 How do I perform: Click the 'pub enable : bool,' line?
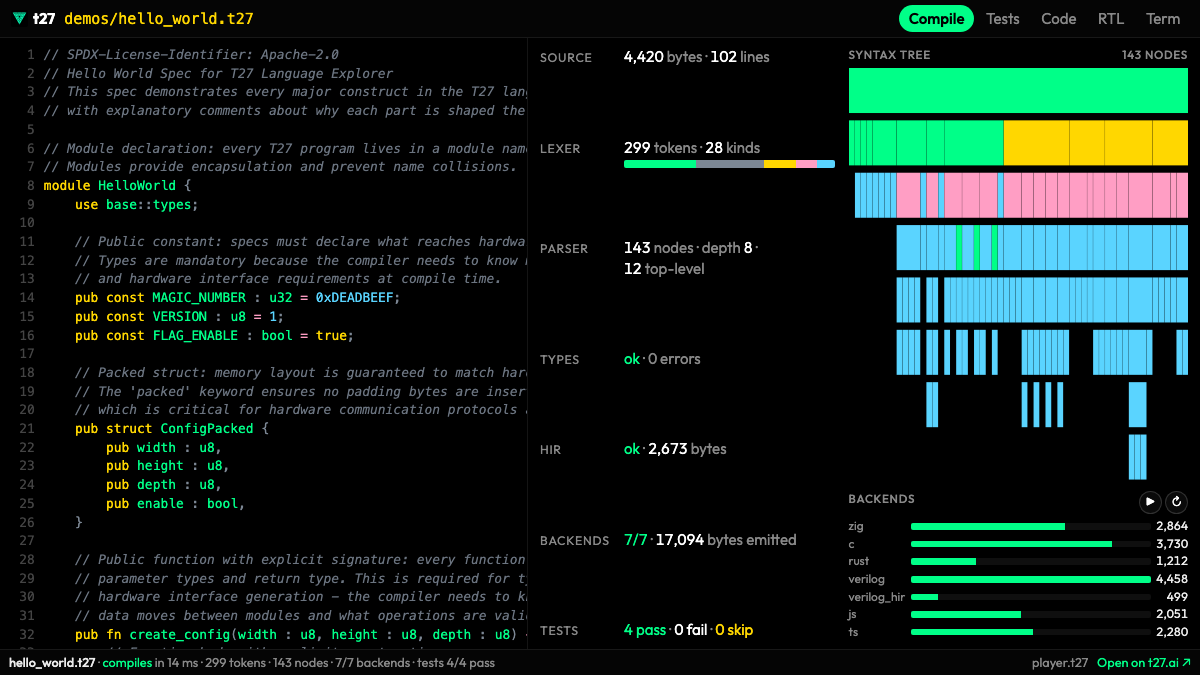pos(176,504)
